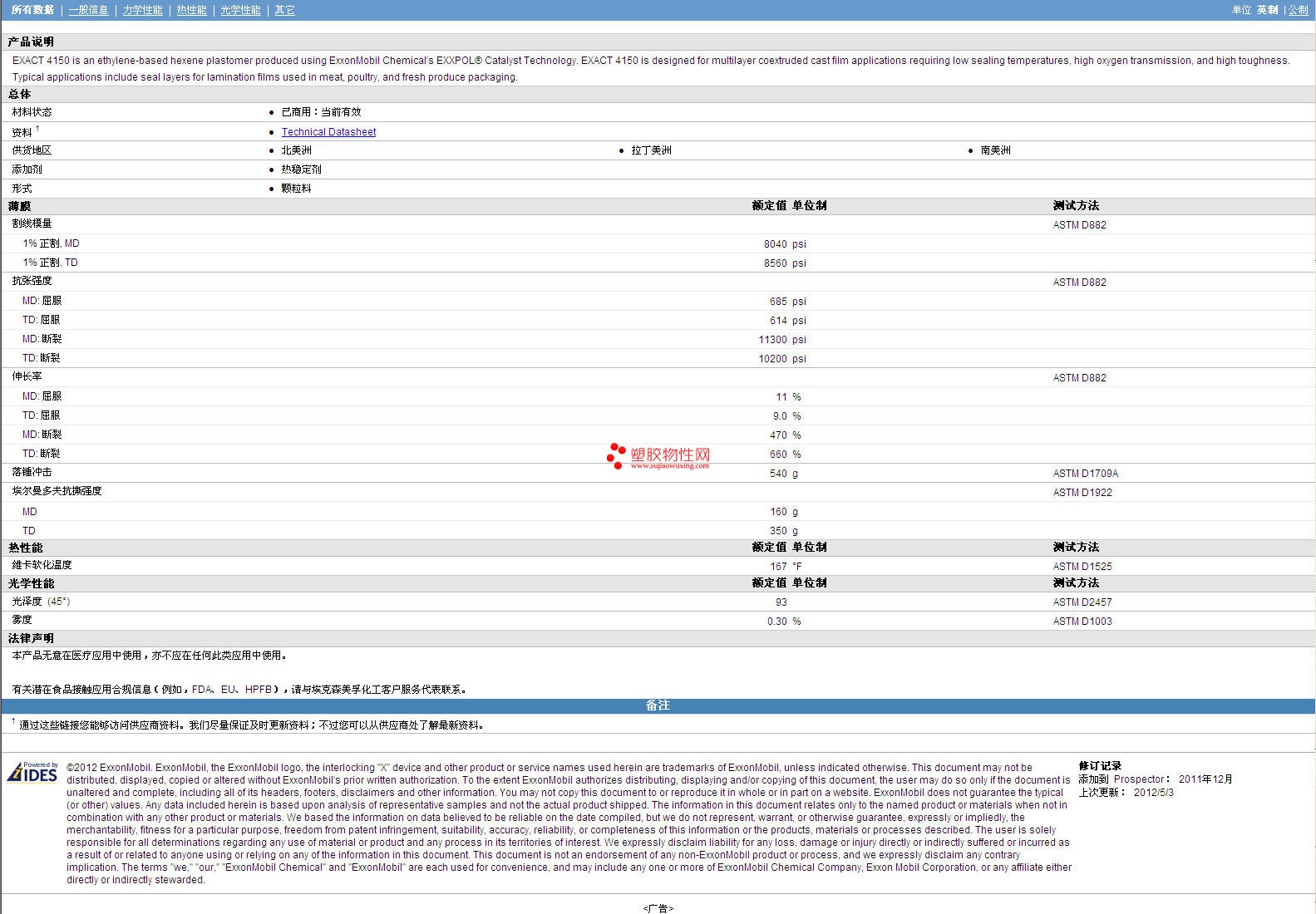Click the 薄膜 section header
Screen dimensions: 1316x914
coord(19,206)
